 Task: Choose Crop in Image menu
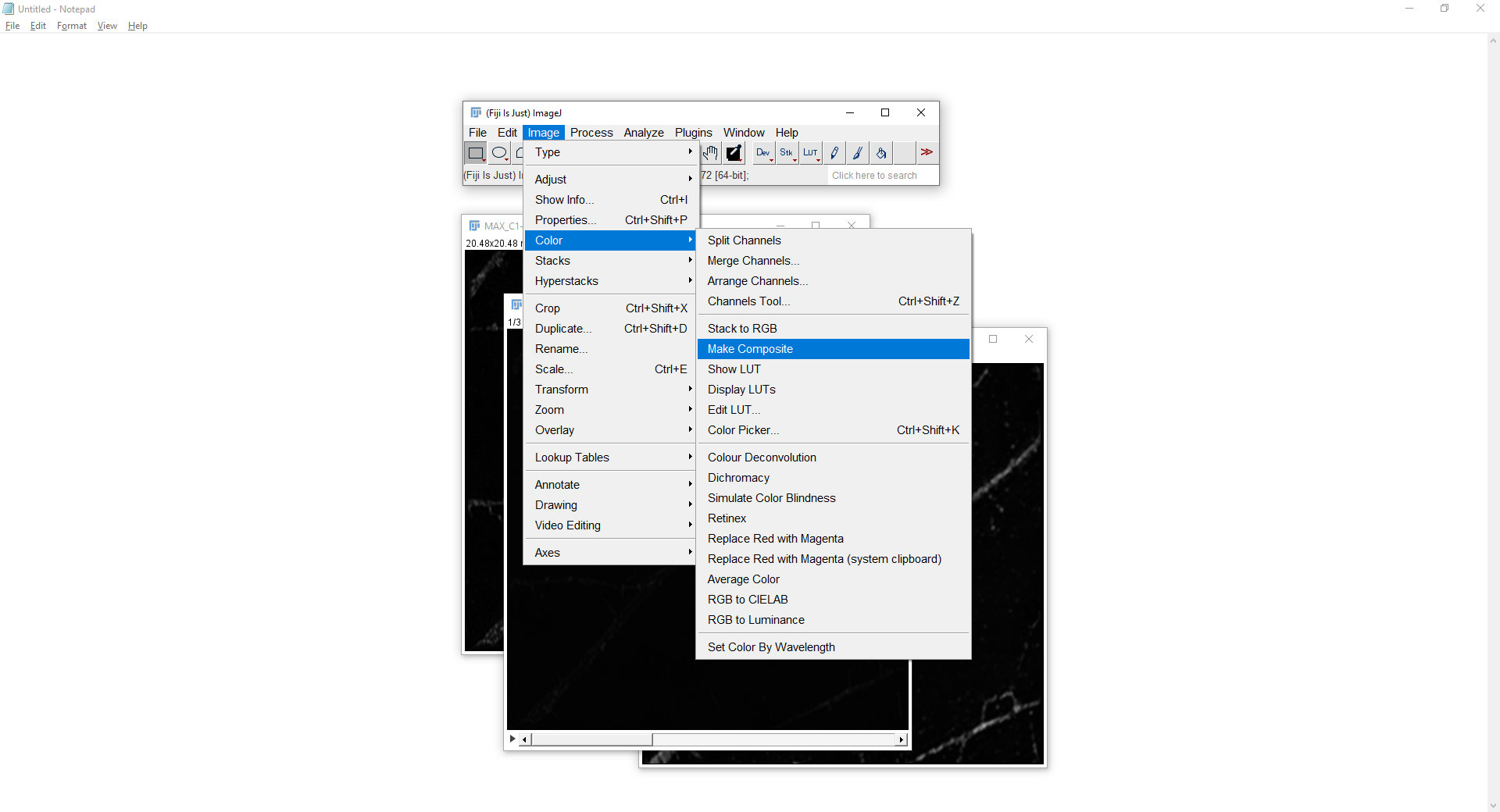coord(611,308)
